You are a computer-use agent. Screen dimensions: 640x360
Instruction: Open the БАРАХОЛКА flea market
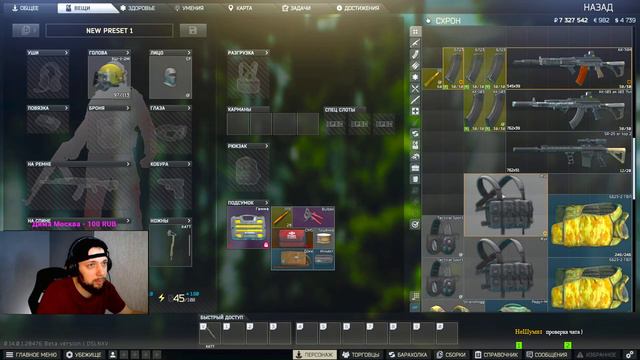pyautogui.click(x=408, y=355)
